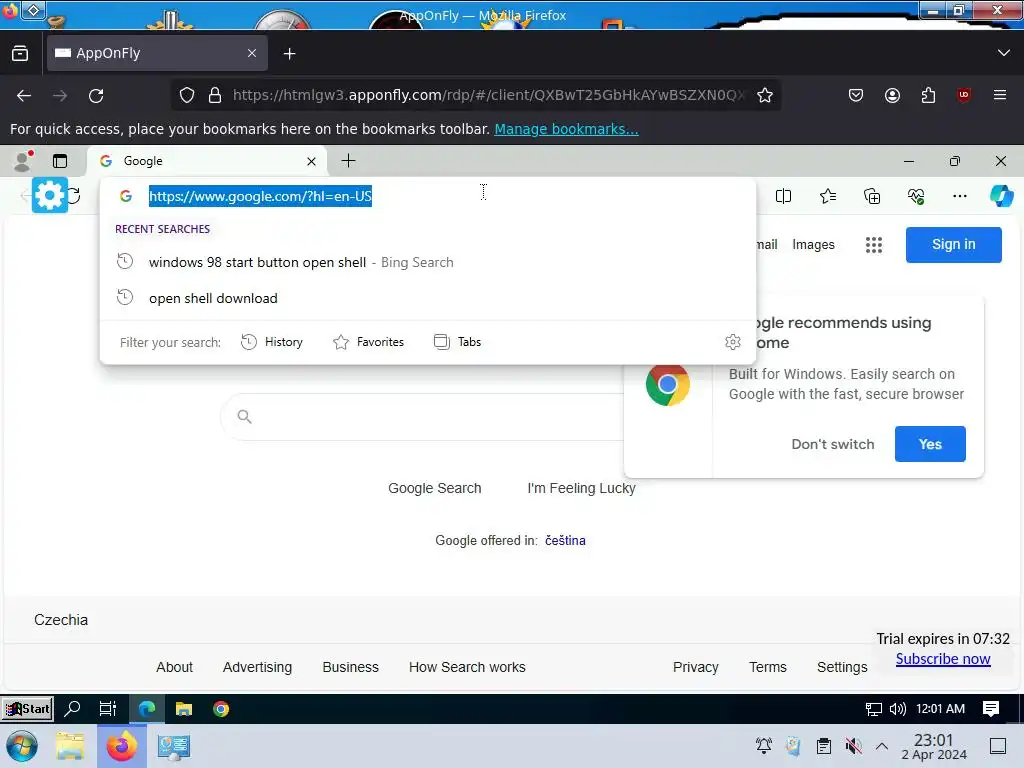Open Edge browser essentials heart icon
1024x768 pixels.
click(916, 196)
